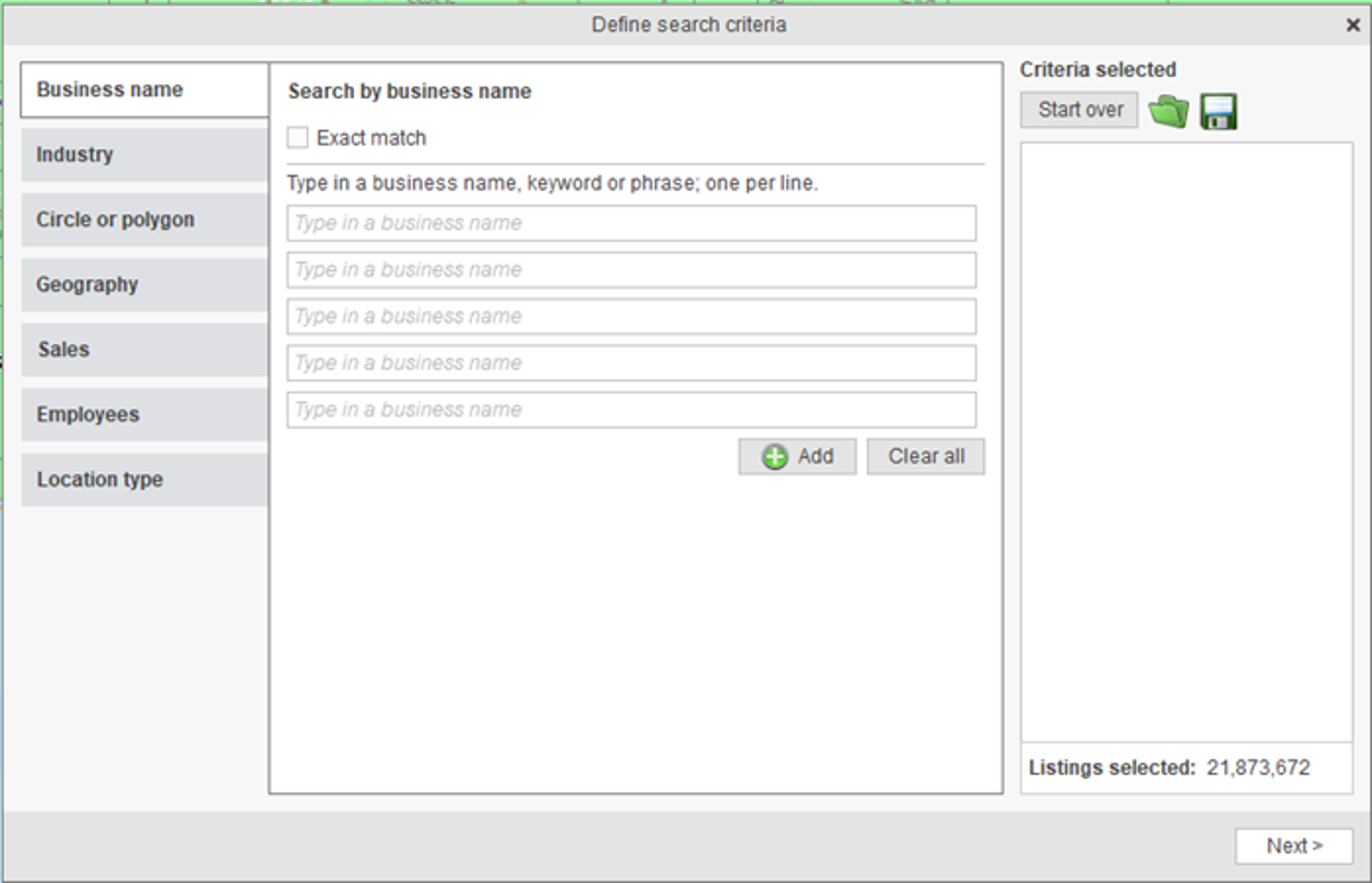Enable the Exact match checkbox
The height and width of the screenshot is (883, 1372).
[x=298, y=137]
